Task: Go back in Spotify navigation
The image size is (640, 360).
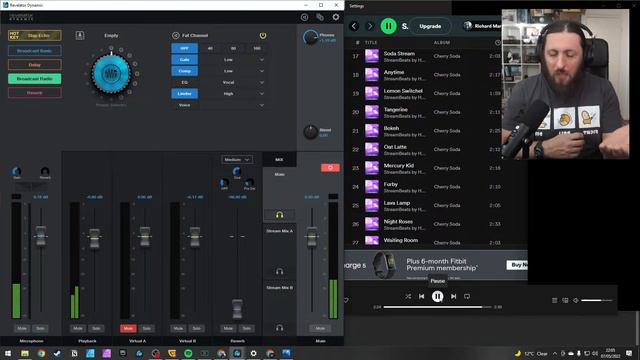Action: point(354,26)
